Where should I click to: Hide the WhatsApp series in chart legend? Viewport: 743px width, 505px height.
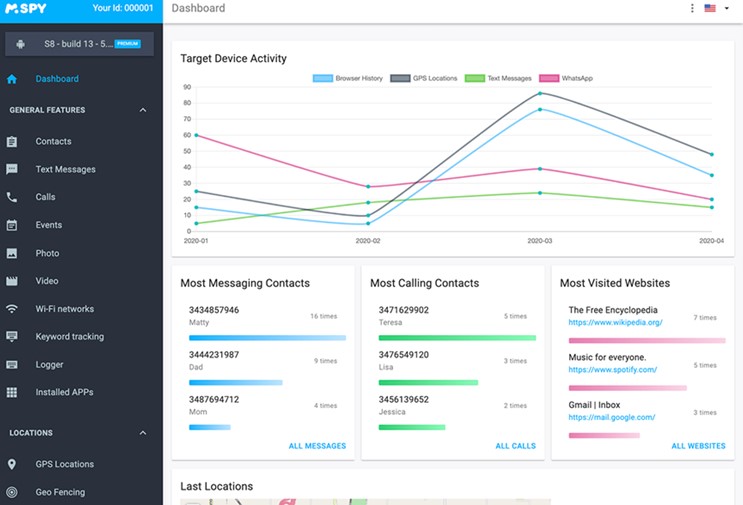click(566, 78)
